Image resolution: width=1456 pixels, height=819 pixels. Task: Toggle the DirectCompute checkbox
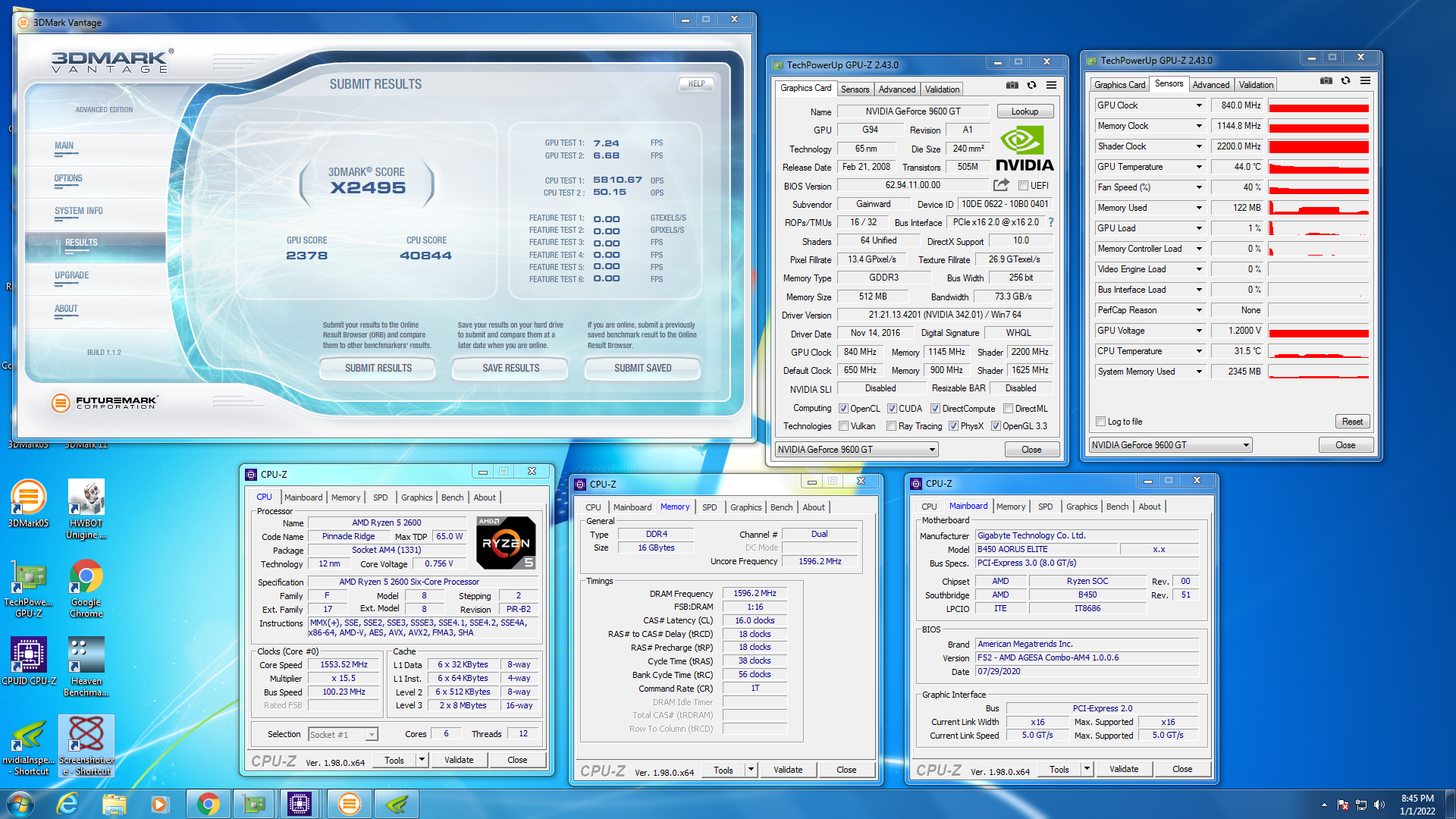point(935,409)
